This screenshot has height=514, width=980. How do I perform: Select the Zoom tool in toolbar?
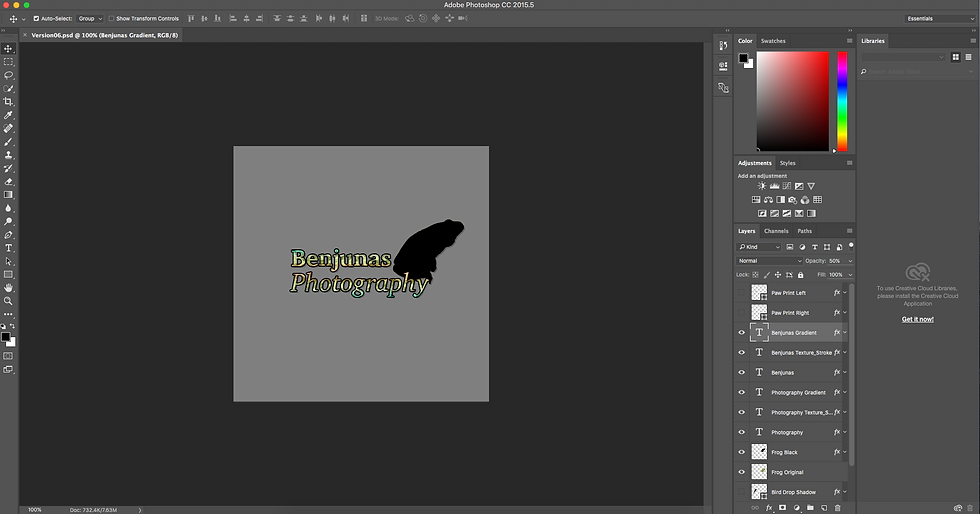[x=8, y=301]
